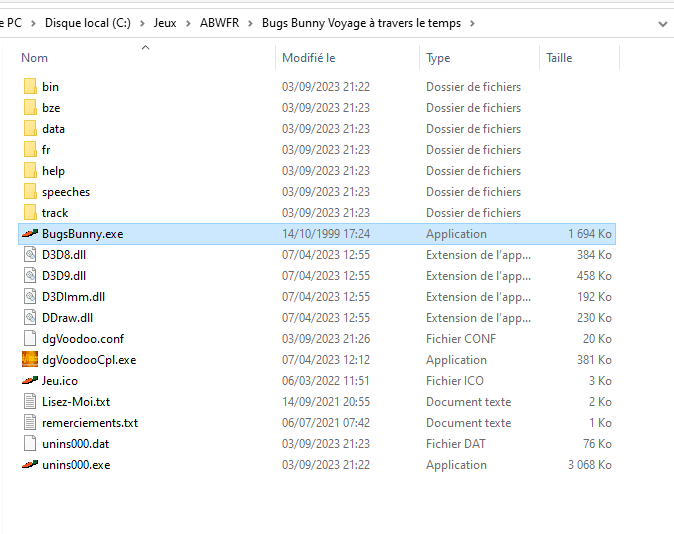Expand chevron after Jeux breadcrumb
Screen dimensions: 674x534
188,23
